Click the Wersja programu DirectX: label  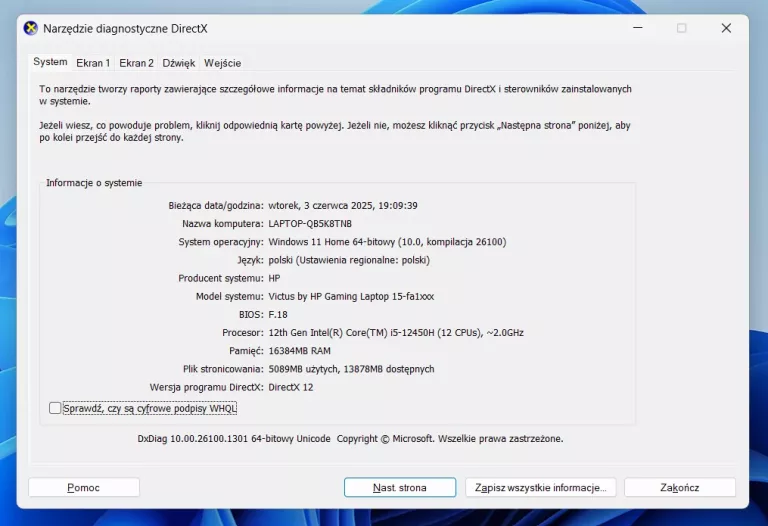pyautogui.click(x=207, y=387)
